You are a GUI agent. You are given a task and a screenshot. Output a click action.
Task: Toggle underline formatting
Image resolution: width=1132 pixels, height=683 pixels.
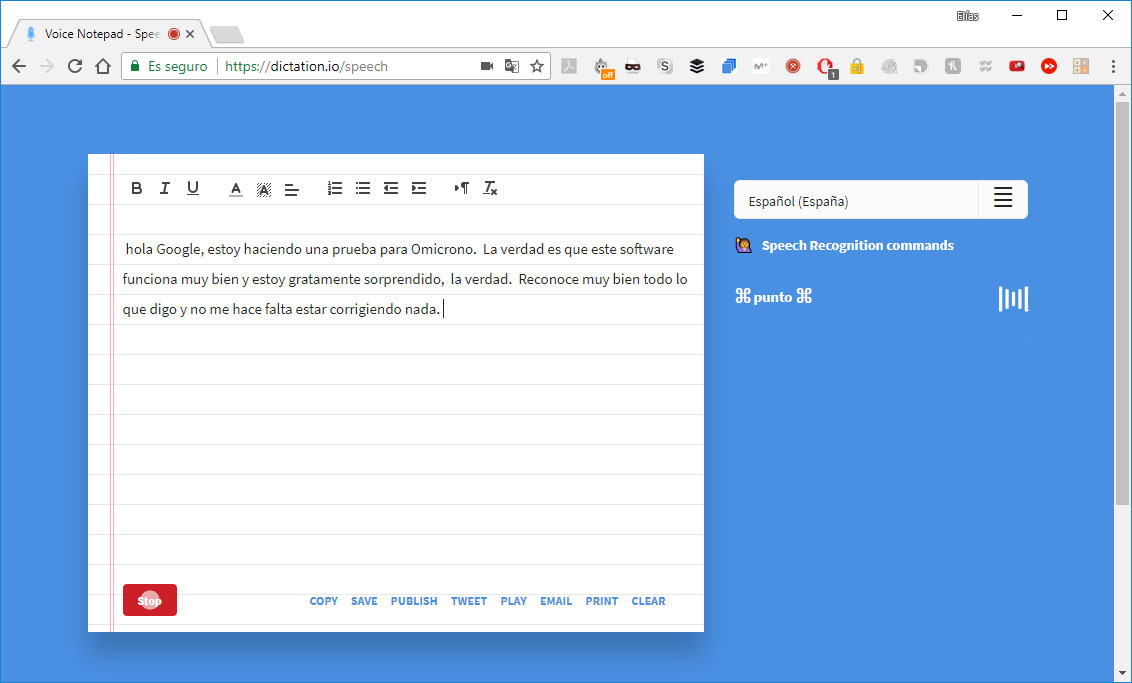click(192, 188)
